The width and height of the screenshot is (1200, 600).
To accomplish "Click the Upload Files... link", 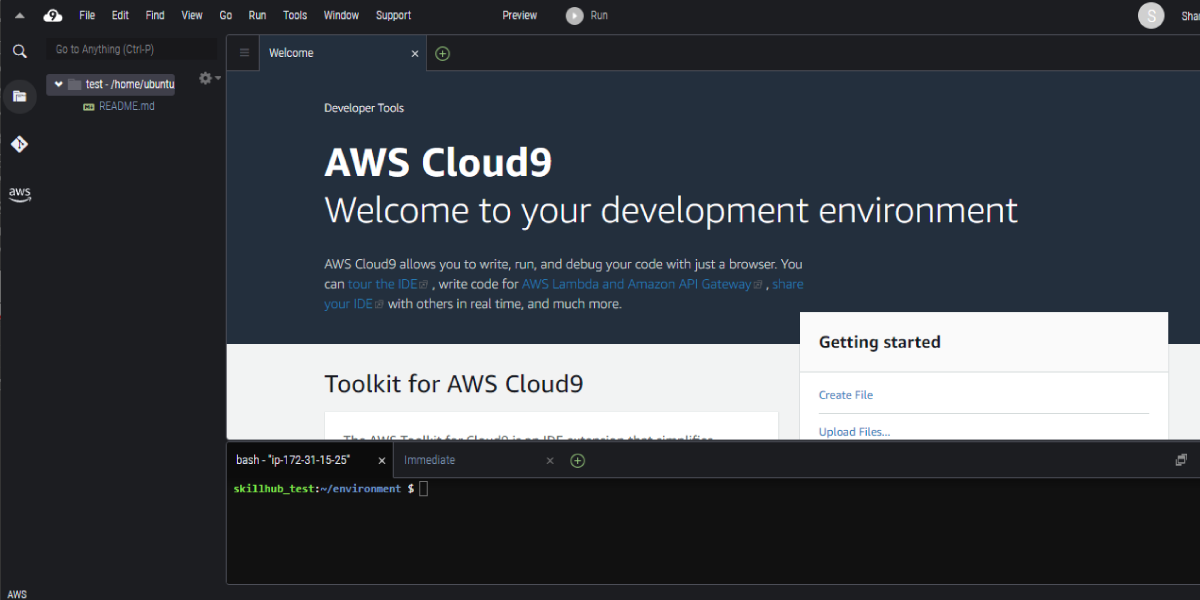I will [x=854, y=432].
